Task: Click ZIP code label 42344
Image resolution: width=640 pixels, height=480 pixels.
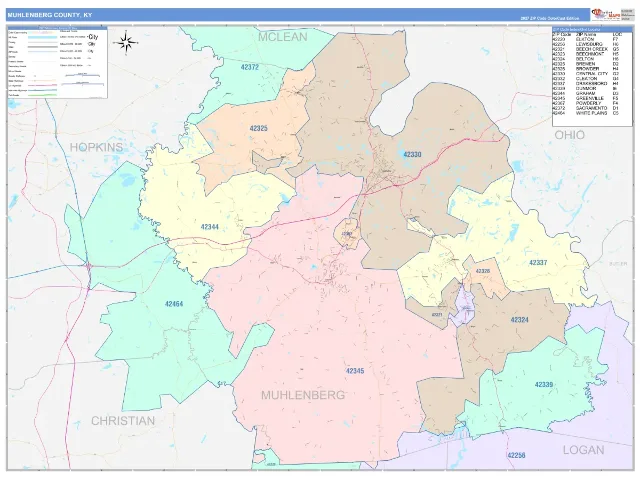Action: coord(209,227)
